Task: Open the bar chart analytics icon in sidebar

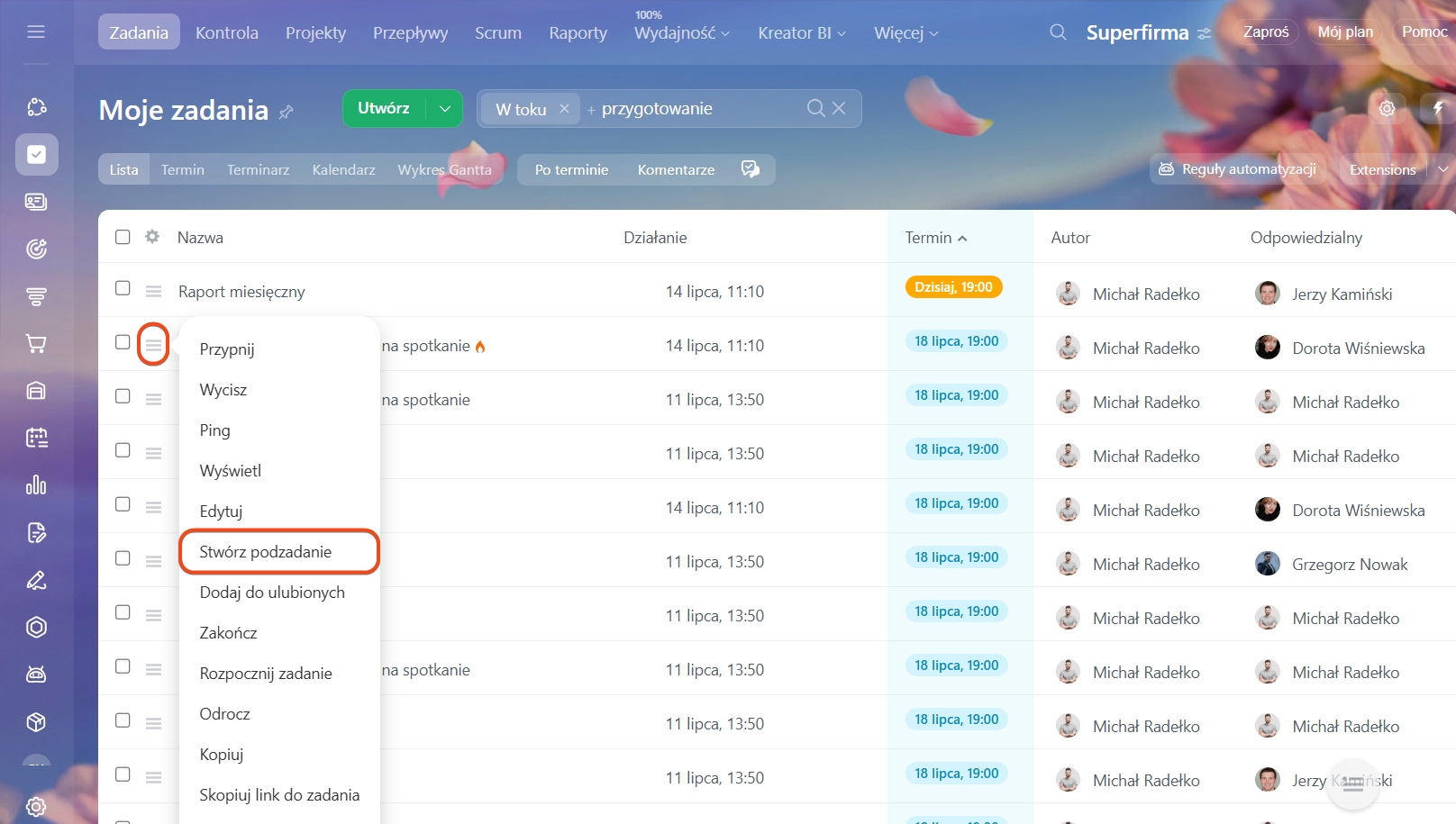Action: tap(36, 485)
